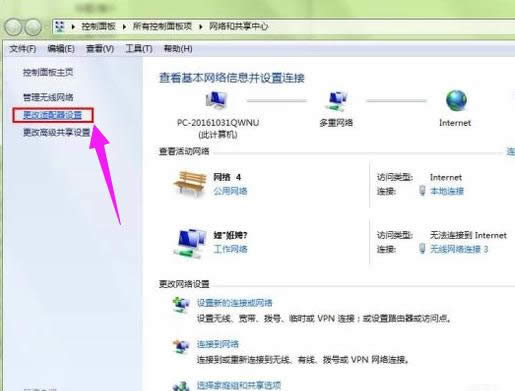
Task: Expand the arrow after 控制面板 in address bar
Action: [x=124, y=27]
